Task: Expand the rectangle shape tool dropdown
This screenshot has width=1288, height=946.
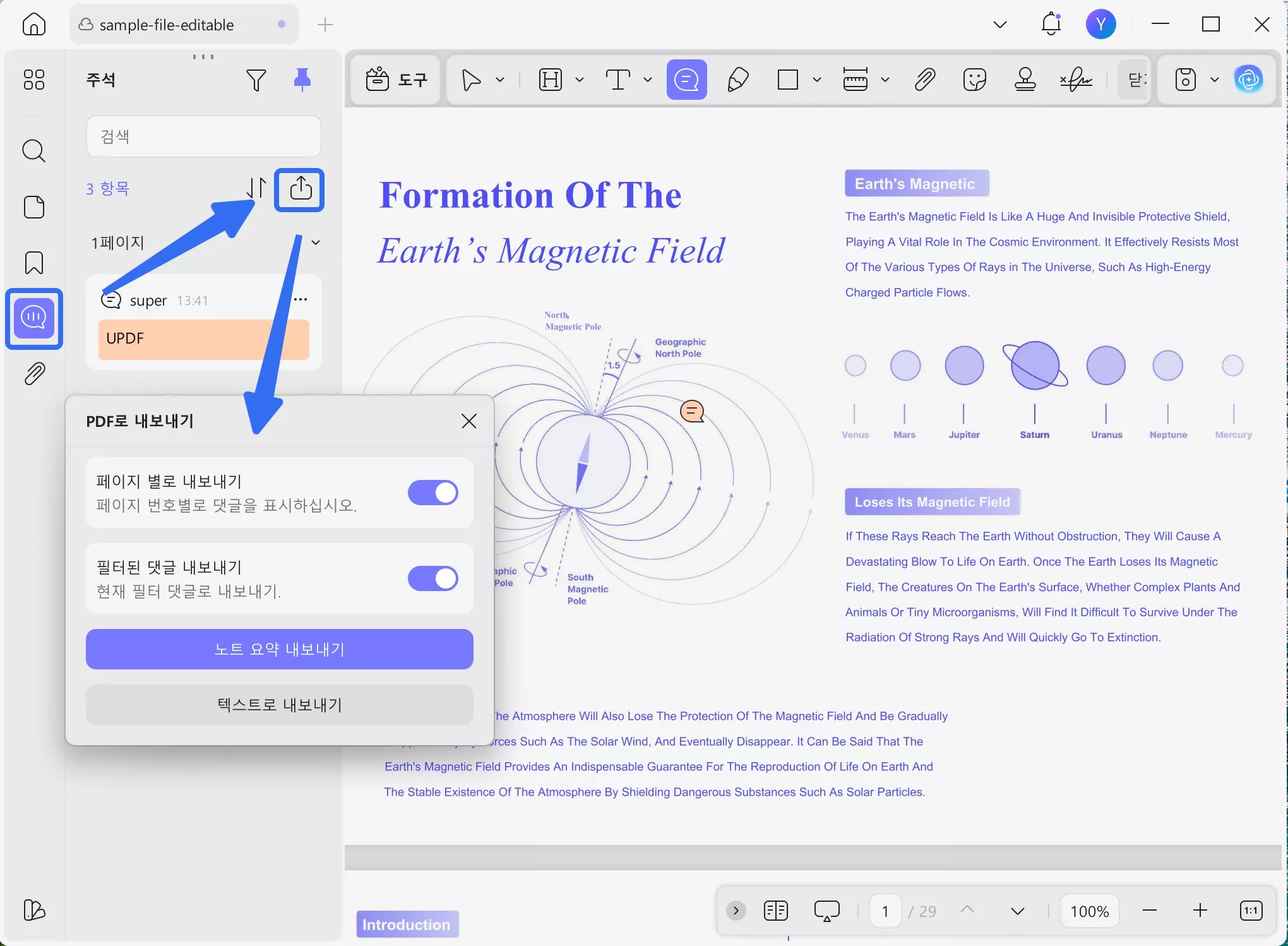Action: point(817,80)
